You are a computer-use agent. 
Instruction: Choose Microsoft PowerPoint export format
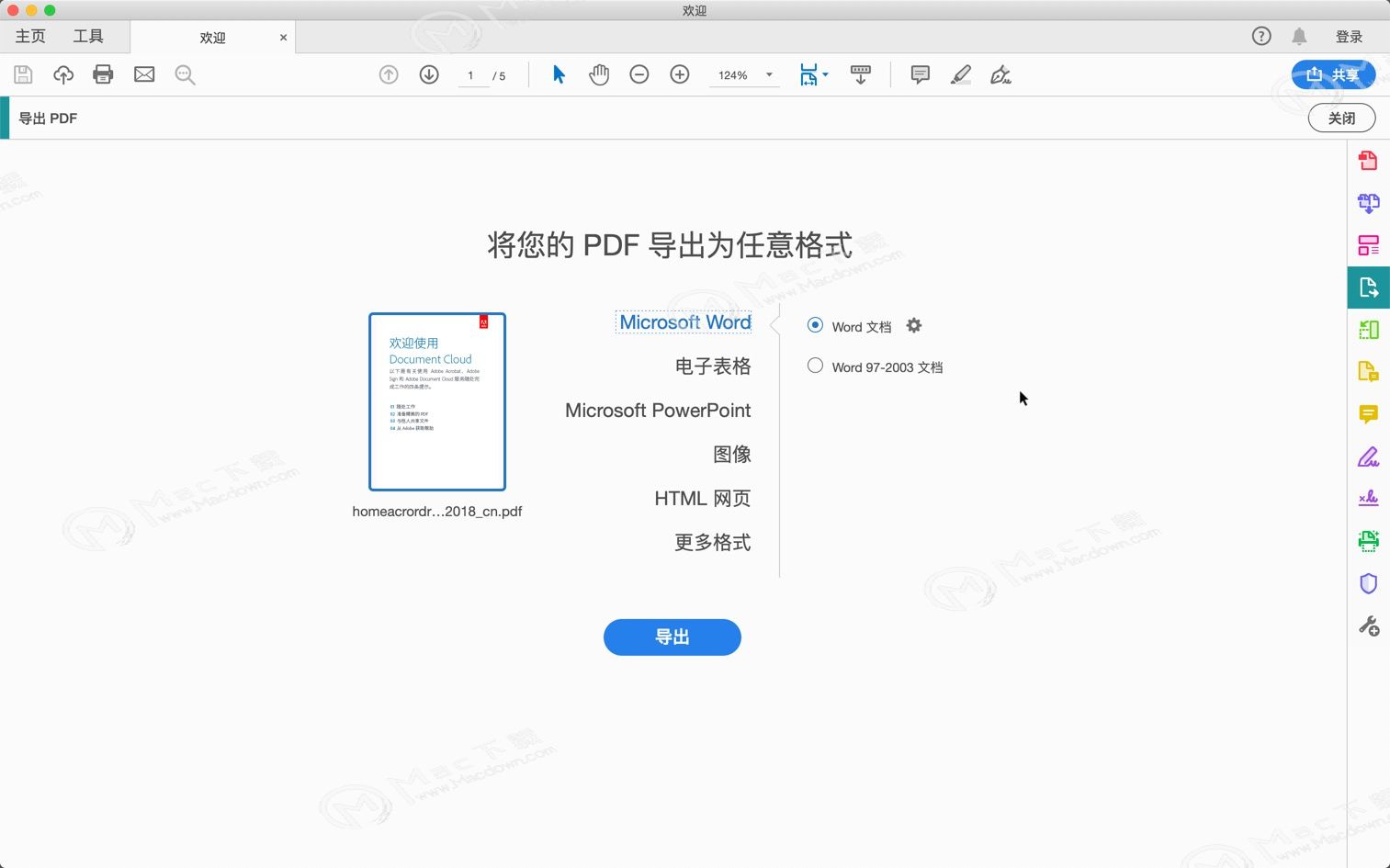tap(658, 411)
